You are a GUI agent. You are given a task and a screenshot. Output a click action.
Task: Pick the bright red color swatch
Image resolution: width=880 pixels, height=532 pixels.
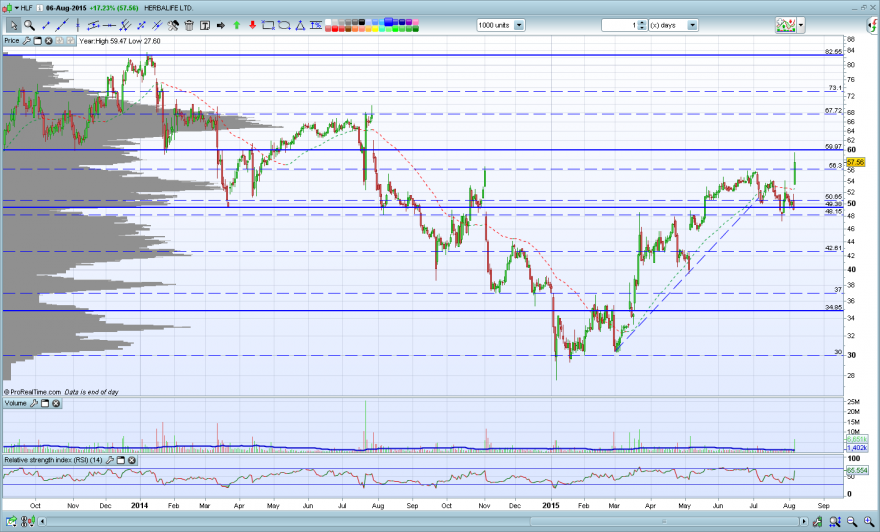click(334, 29)
